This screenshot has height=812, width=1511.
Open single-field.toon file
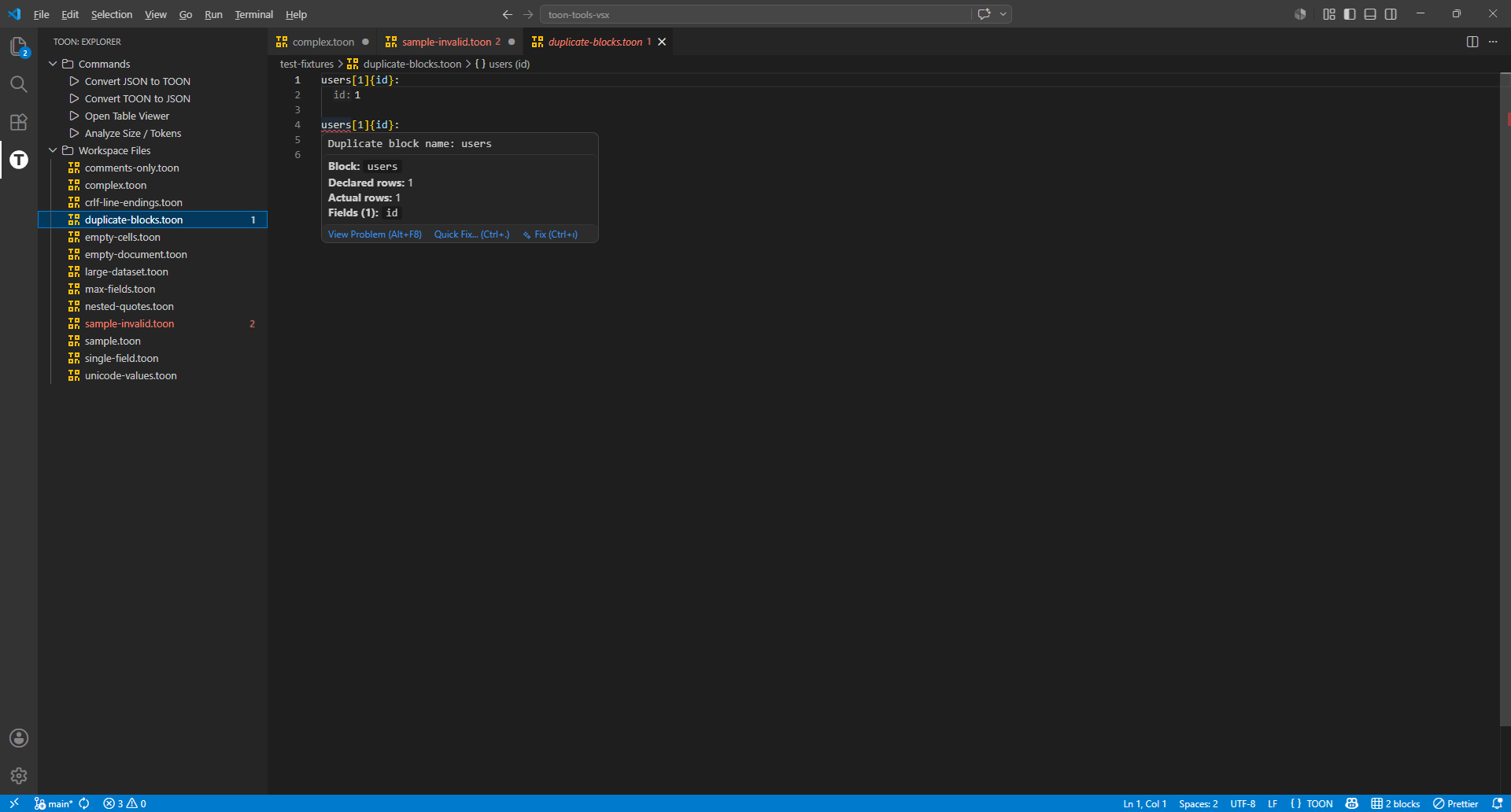click(x=121, y=358)
